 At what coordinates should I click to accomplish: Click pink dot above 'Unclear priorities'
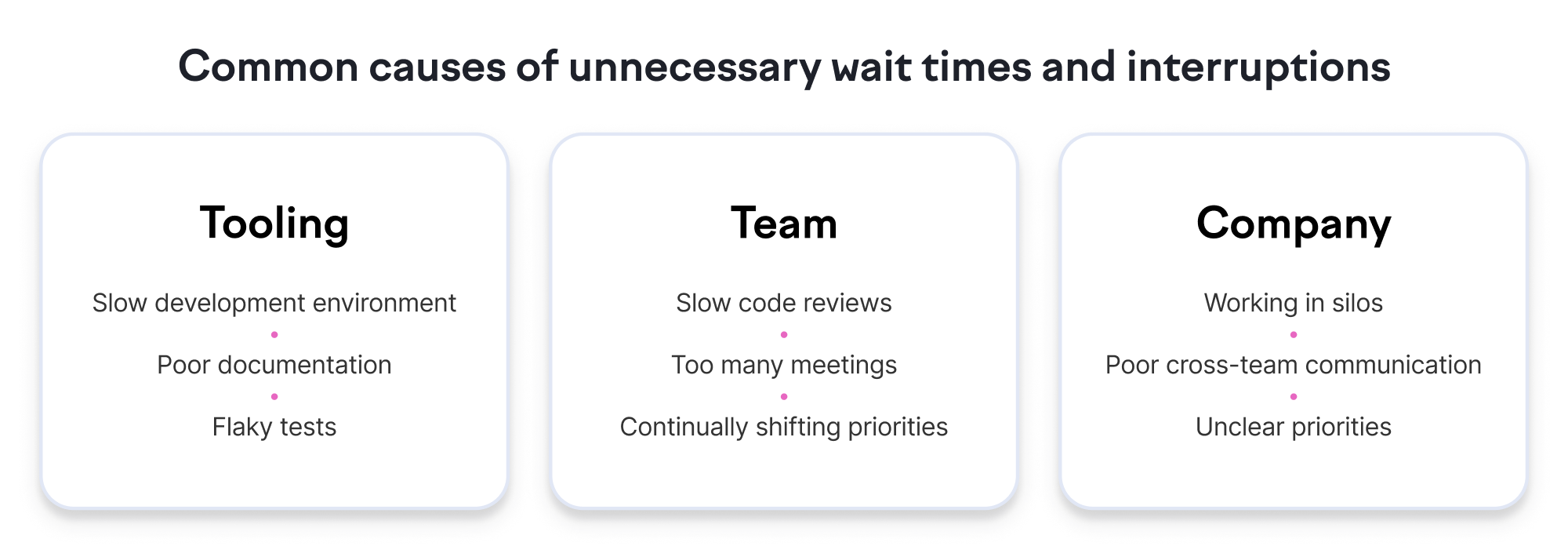pyautogui.click(x=1294, y=397)
